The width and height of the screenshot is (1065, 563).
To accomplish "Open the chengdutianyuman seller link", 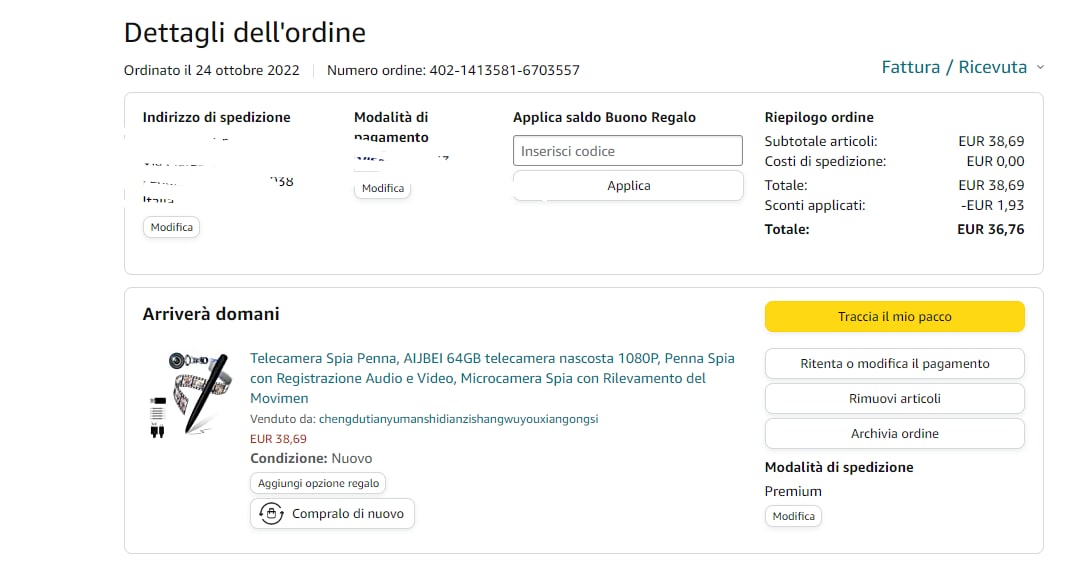I will point(458,419).
